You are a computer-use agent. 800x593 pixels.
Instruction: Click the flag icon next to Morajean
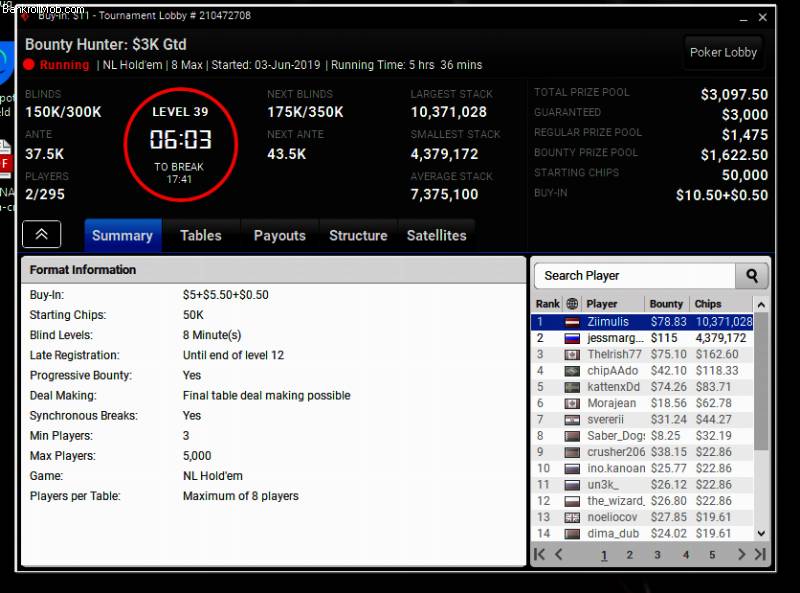(x=572, y=404)
